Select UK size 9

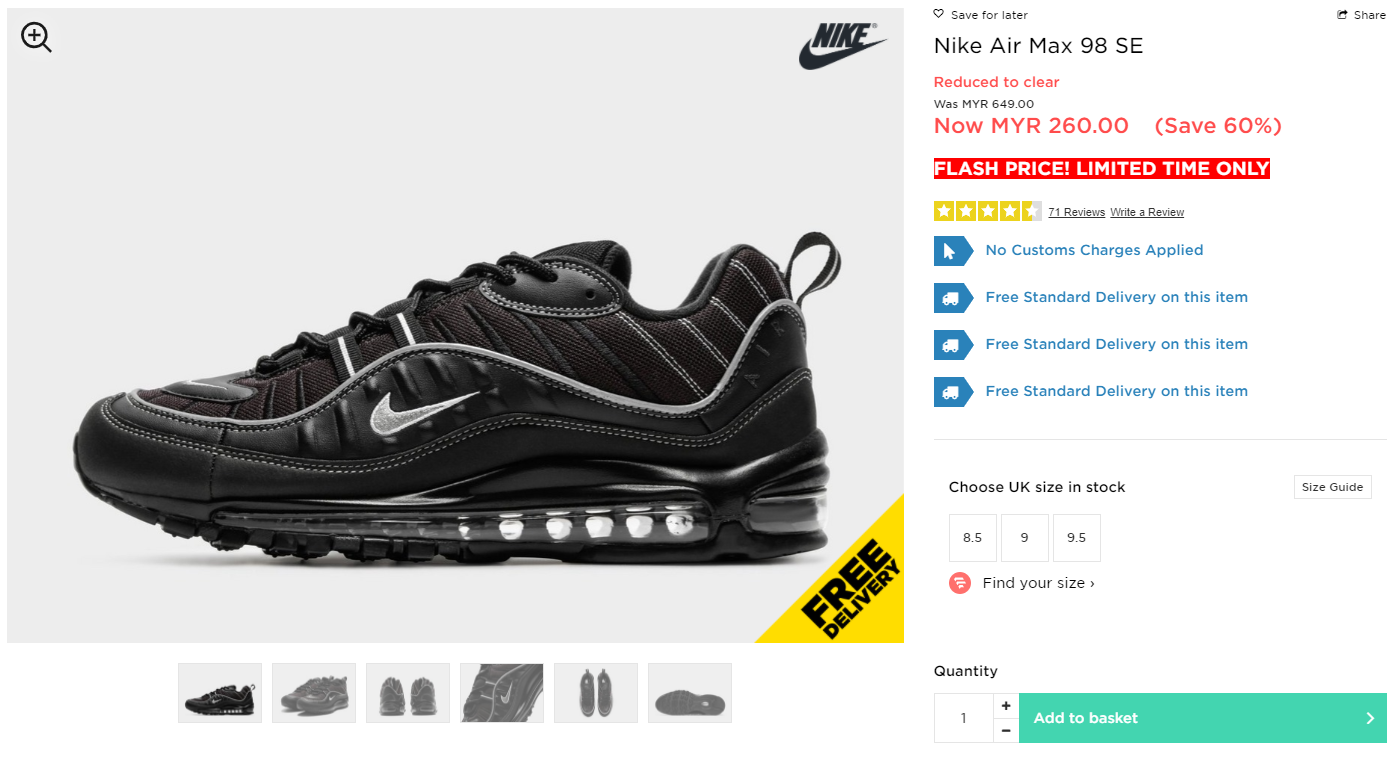pos(1024,538)
